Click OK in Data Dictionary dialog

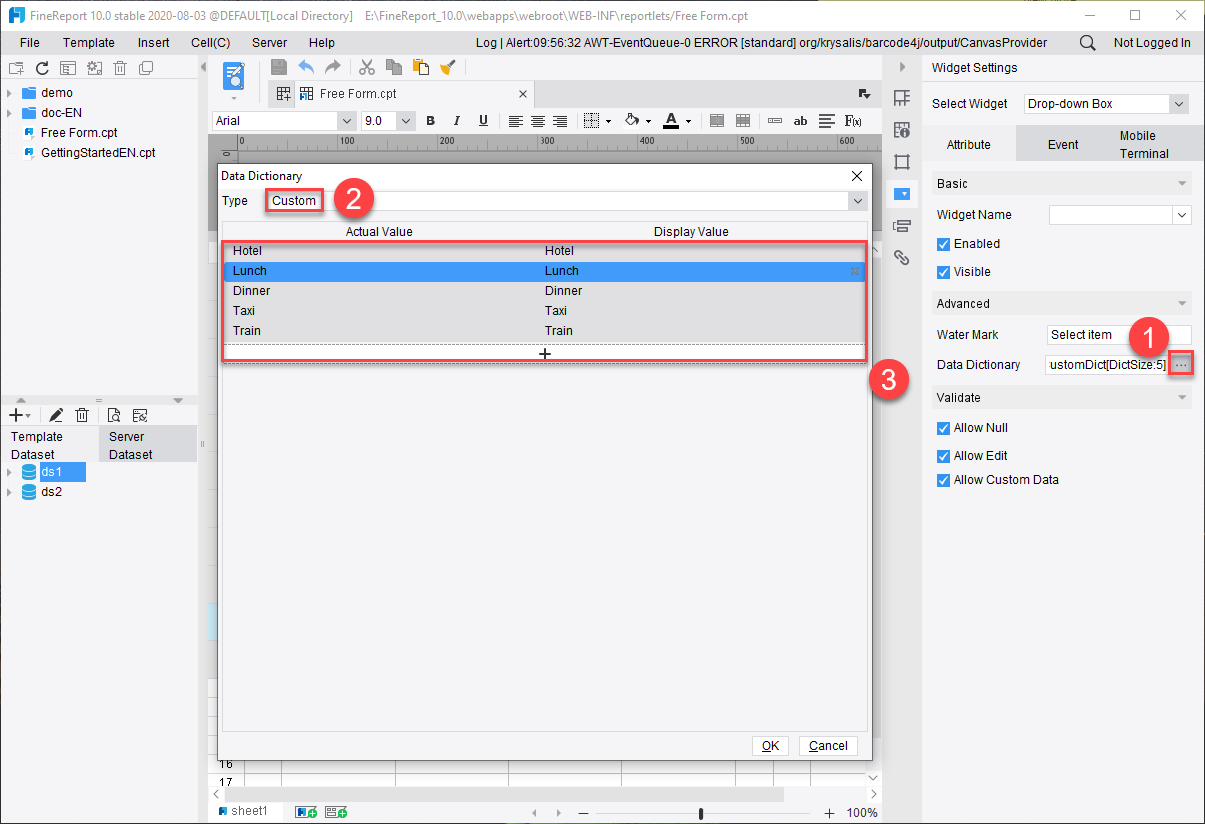point(770,746)
